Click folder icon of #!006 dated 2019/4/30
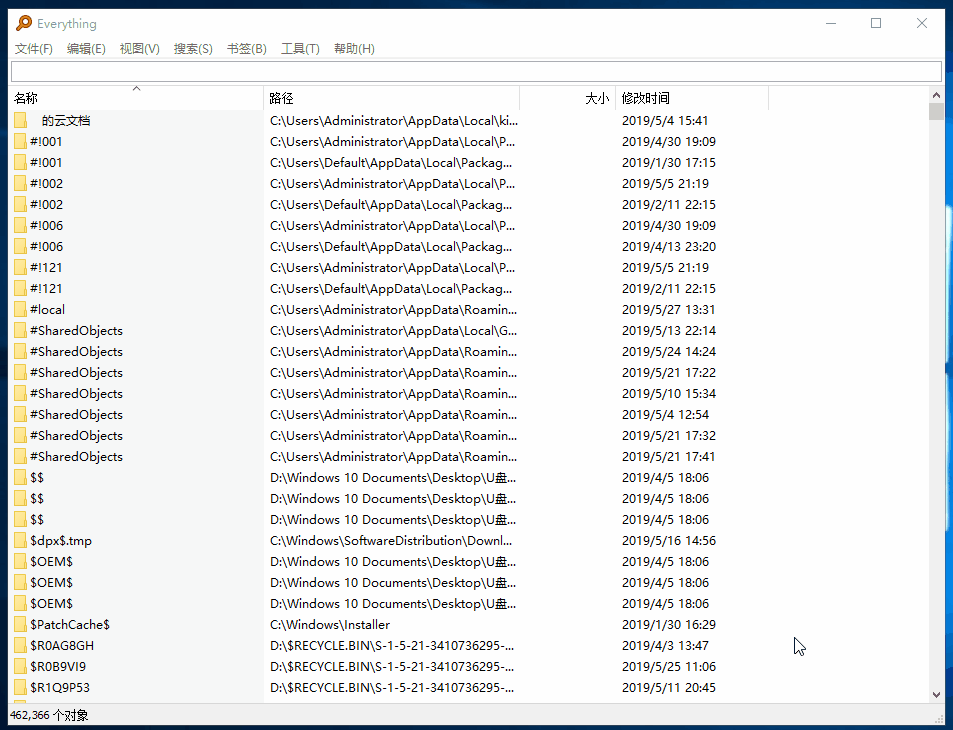The width and height of the screenshot is (953, 730). (x=21, y=226)
